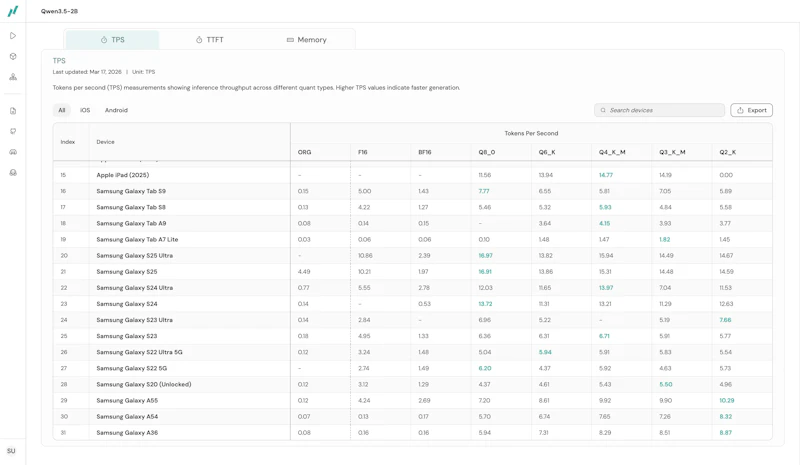The height and width of the screenshot is (465, 800).
Task: Click the highlighted 14.77 value for iPad
Action: [606, 175]
